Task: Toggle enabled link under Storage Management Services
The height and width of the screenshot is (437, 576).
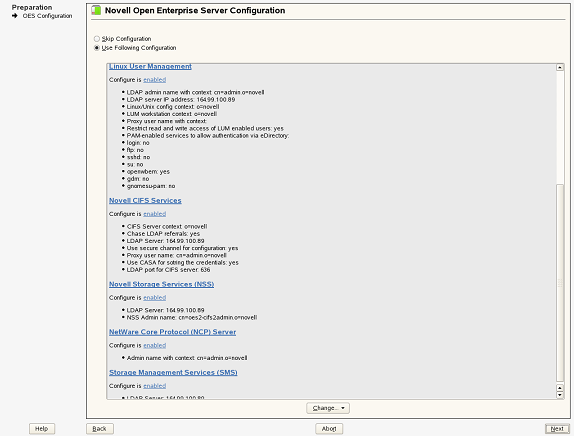Action: (155, 386)
